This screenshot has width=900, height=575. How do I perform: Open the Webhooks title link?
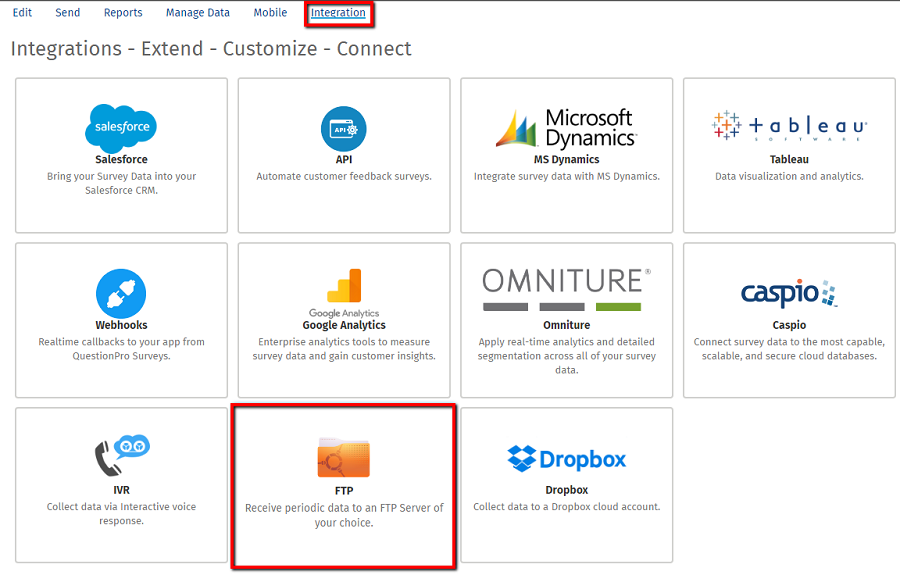pos(121,325)
